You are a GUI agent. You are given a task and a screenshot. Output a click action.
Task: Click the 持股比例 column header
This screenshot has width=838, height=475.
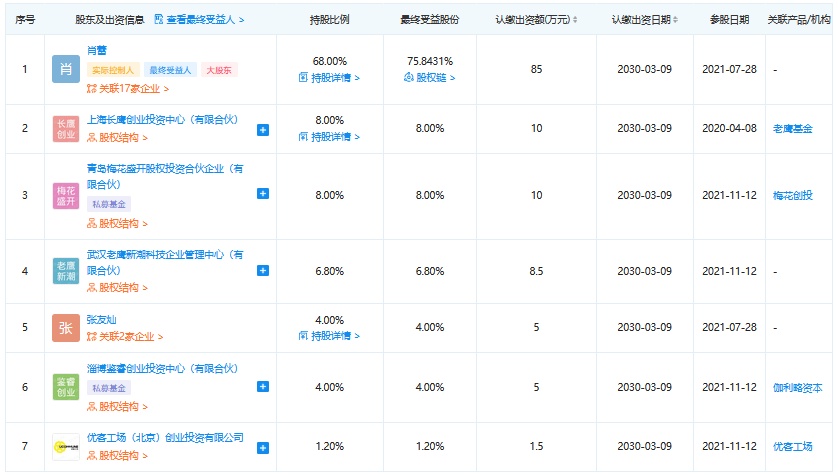tap(330, 20)
